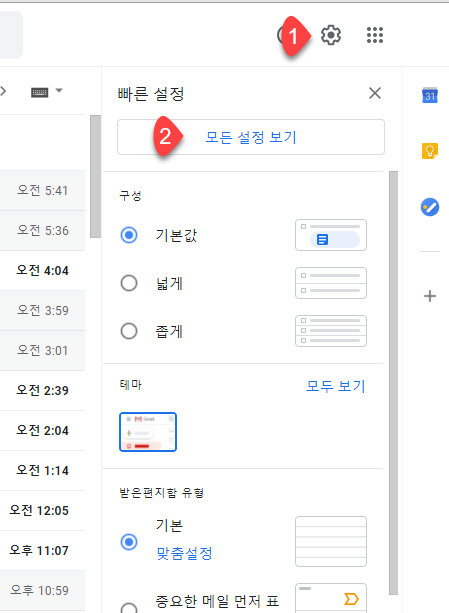Image resolution: width=449 pixels, height=613 pixels.
Task: Click the mail list scrollbar
Action: [95, 176]
